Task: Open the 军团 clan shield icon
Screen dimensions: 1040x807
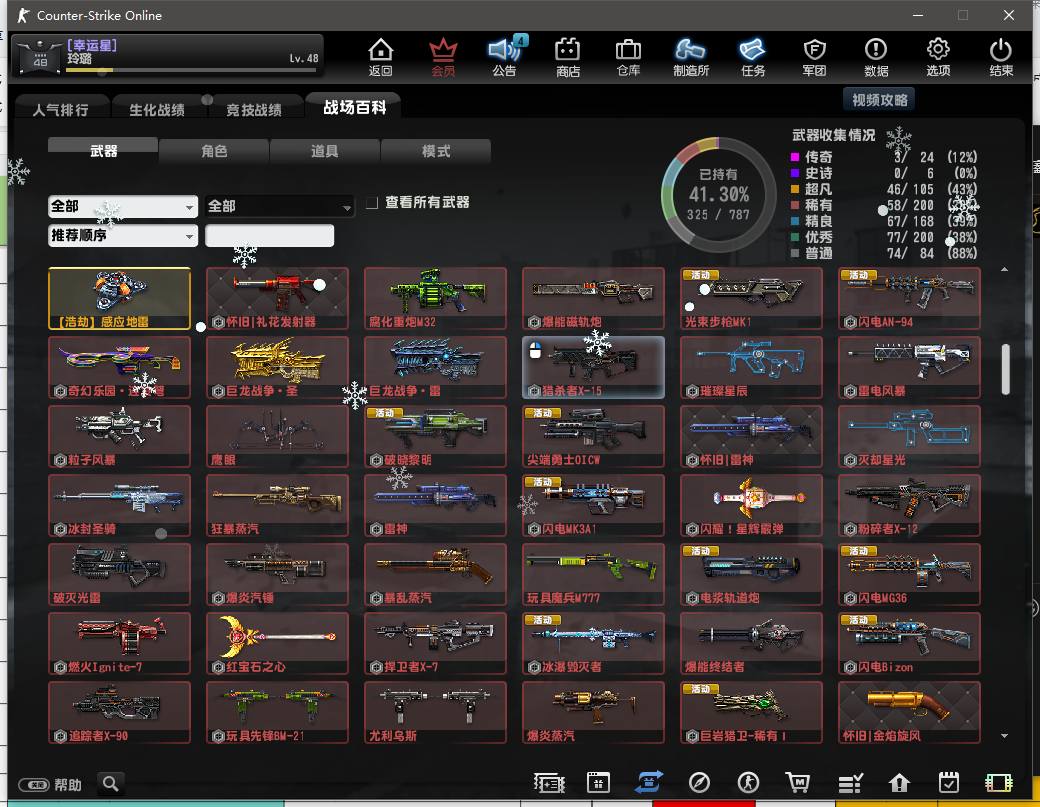Action: pyautogui.click(x=814, y=57)
